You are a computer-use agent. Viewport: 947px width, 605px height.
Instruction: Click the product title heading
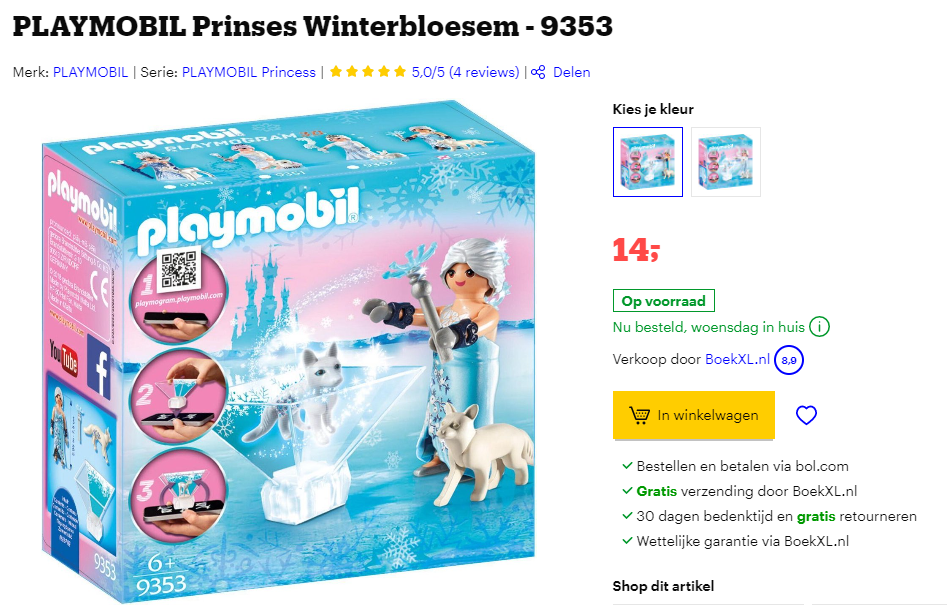pos(313,27)
